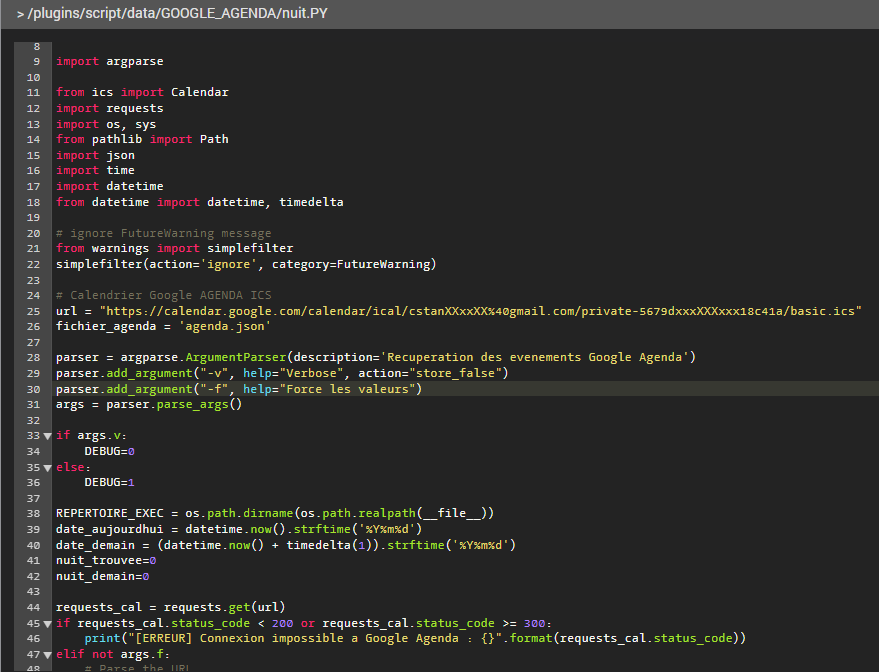Viewport: 879px width, 672px height.
Task: Collapse the 'elif not args.f:' block at line 47
Action: tap(48, 655)
